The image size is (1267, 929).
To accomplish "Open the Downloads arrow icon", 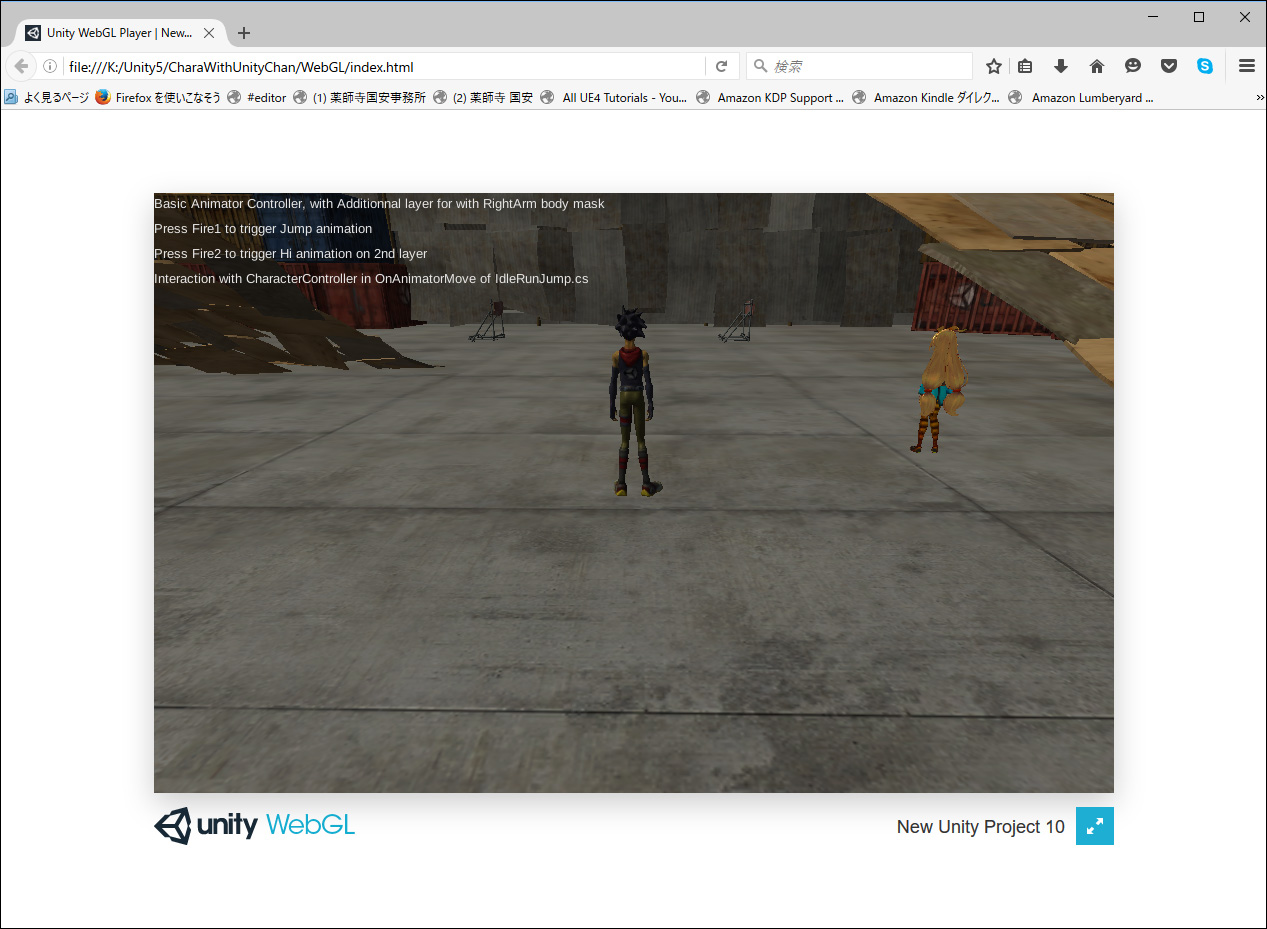I will [x=1060, y=65].
